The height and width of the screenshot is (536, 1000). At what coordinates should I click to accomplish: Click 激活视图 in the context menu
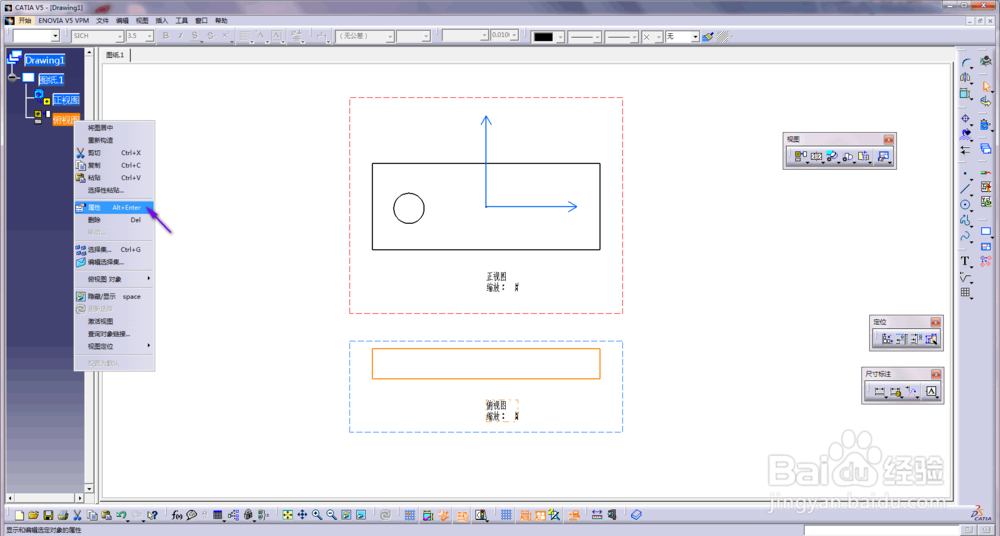114,322
